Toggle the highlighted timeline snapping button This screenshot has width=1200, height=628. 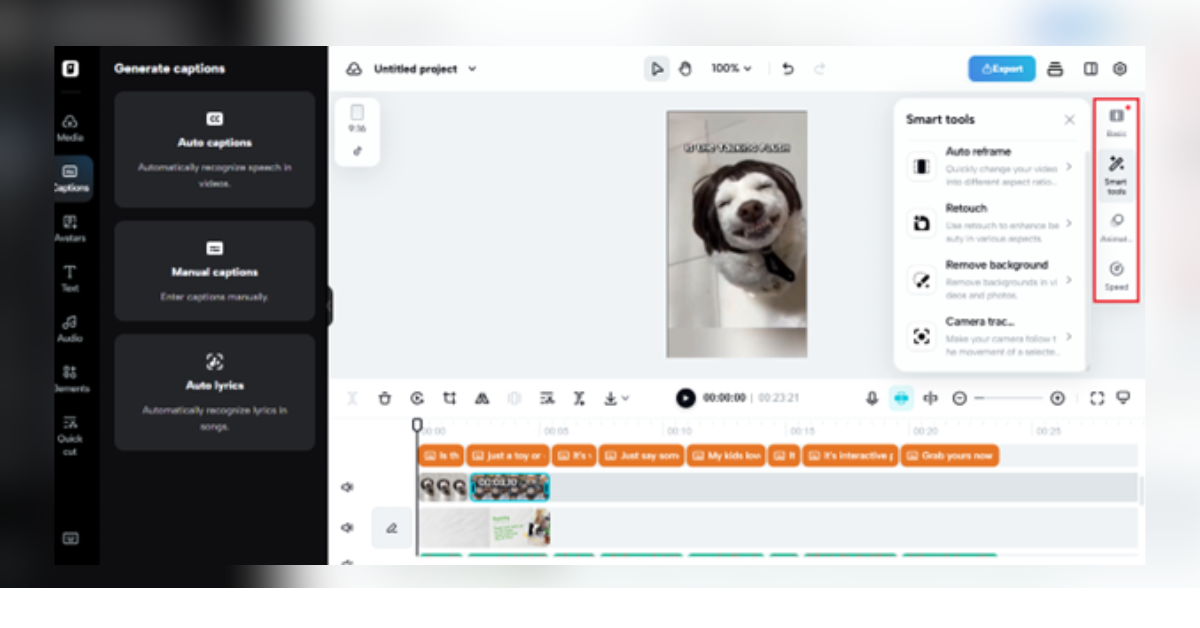901,398
